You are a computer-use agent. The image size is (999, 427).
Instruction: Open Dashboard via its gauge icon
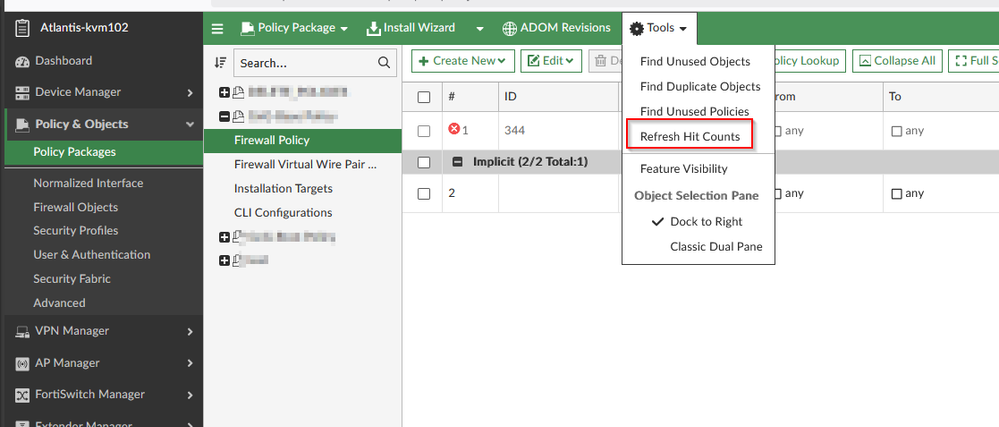pos(22,61)
